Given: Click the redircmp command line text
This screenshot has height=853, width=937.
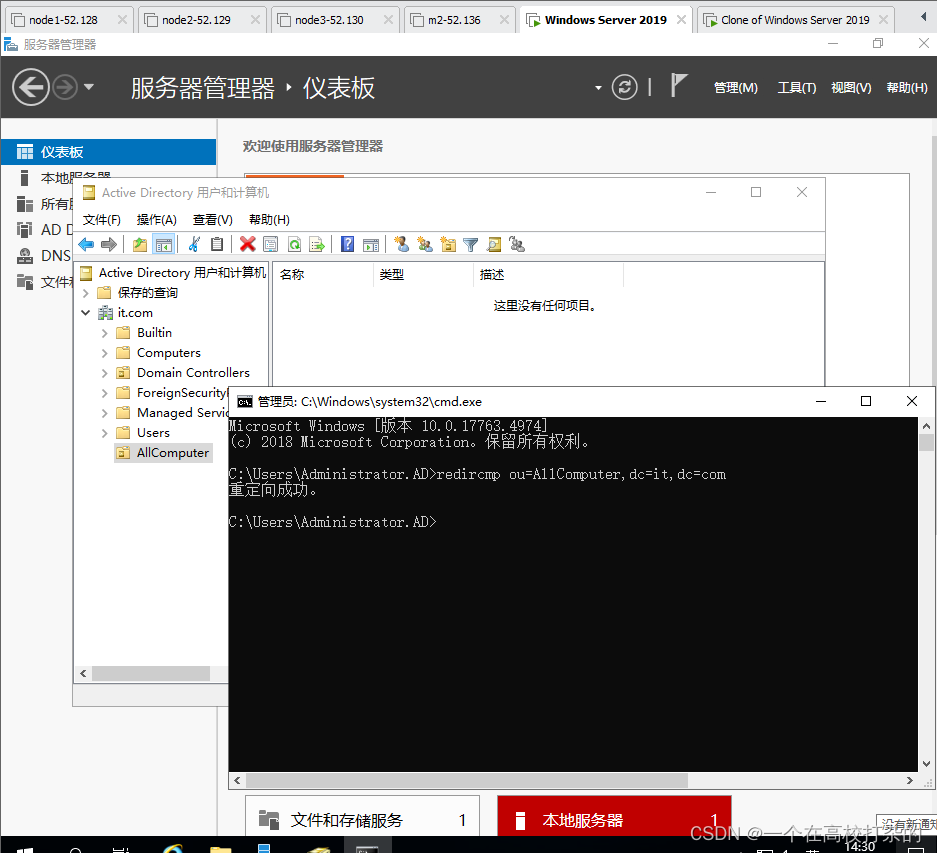Looking at the screenshot, I should click(x=581, y=474).
